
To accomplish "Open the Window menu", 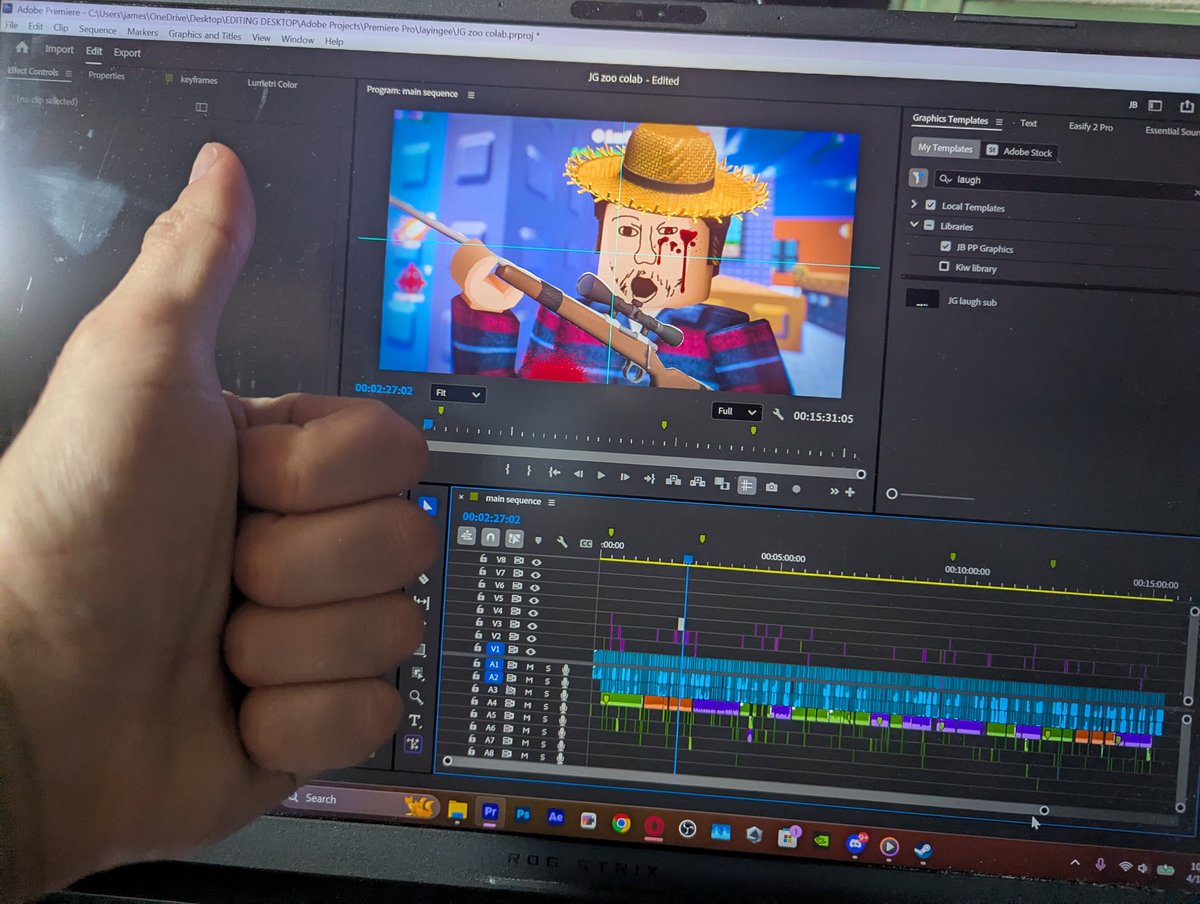I will [x=297, y=39].
